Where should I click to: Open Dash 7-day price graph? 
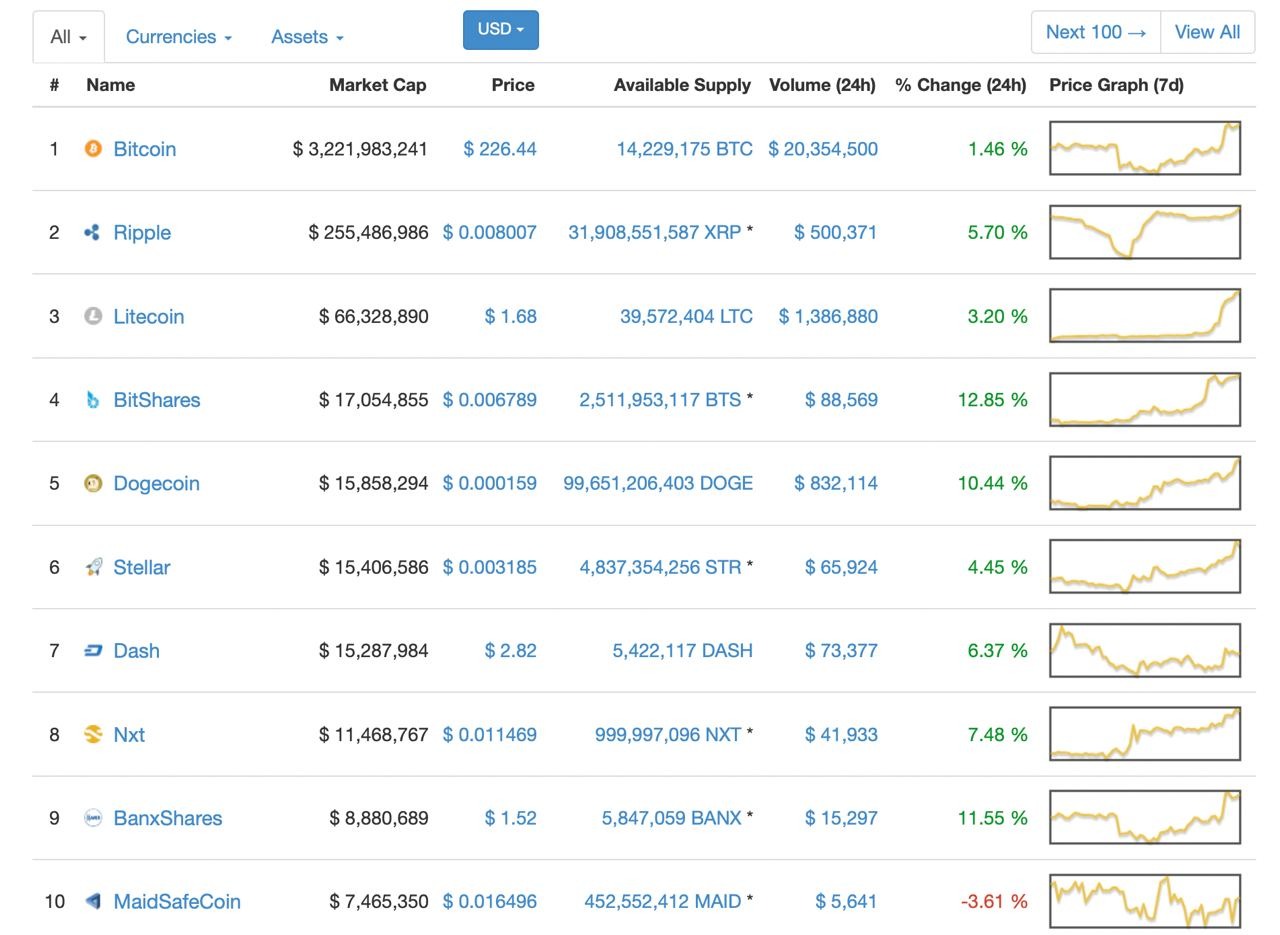click(1145, 650)
